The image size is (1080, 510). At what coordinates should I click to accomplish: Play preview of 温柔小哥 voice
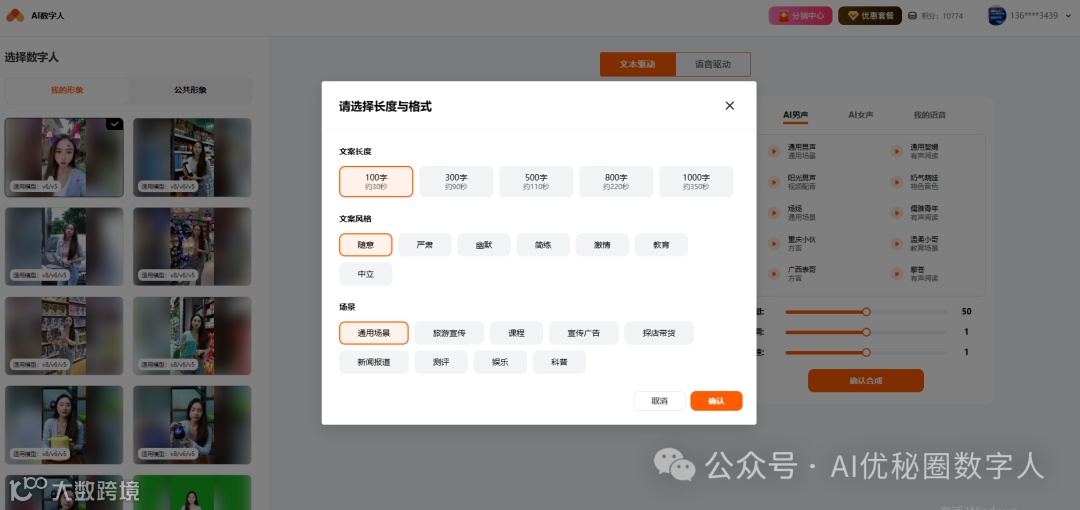pos(897,243)
